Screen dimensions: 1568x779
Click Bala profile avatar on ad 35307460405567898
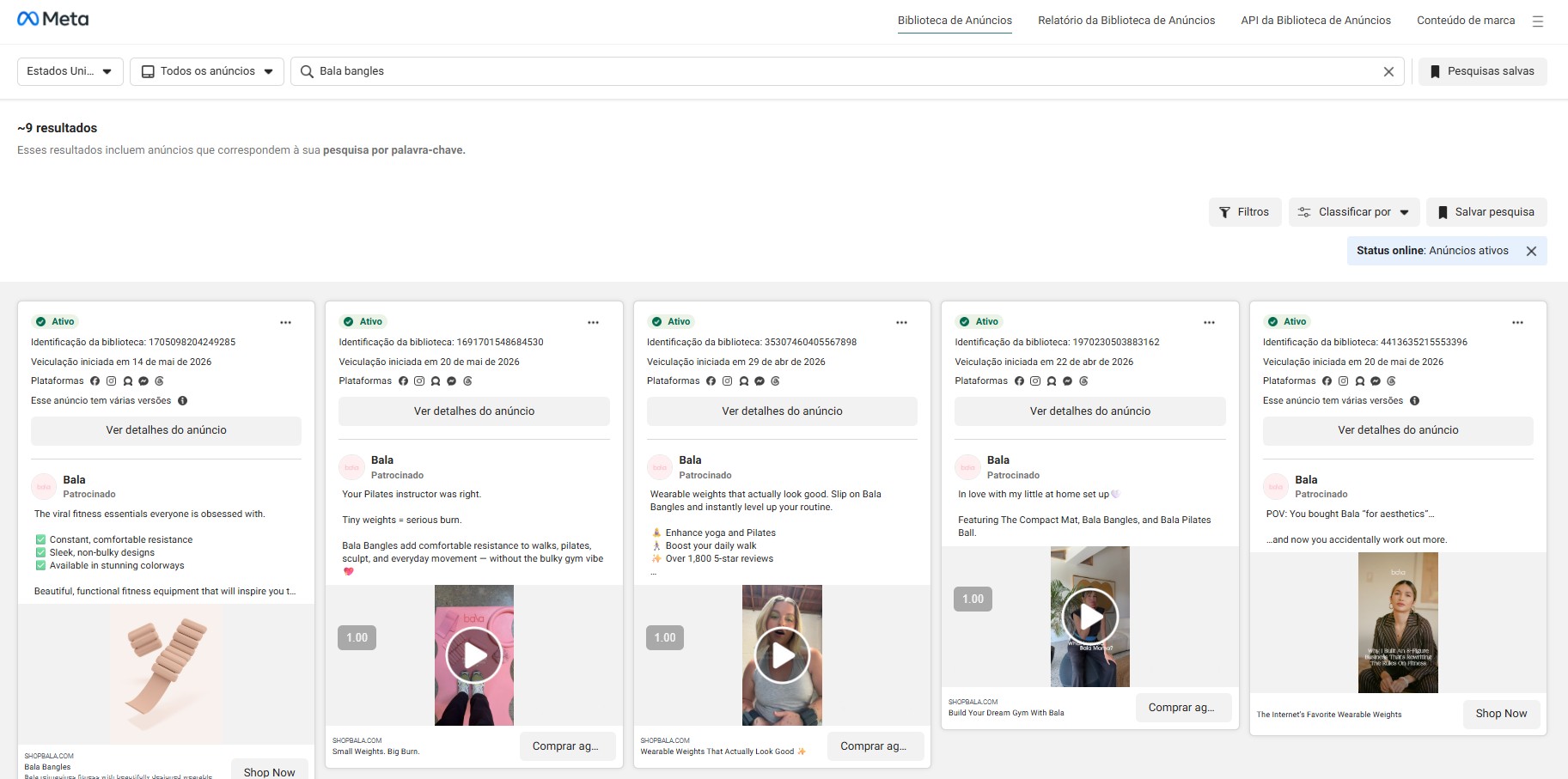(660, 467)
